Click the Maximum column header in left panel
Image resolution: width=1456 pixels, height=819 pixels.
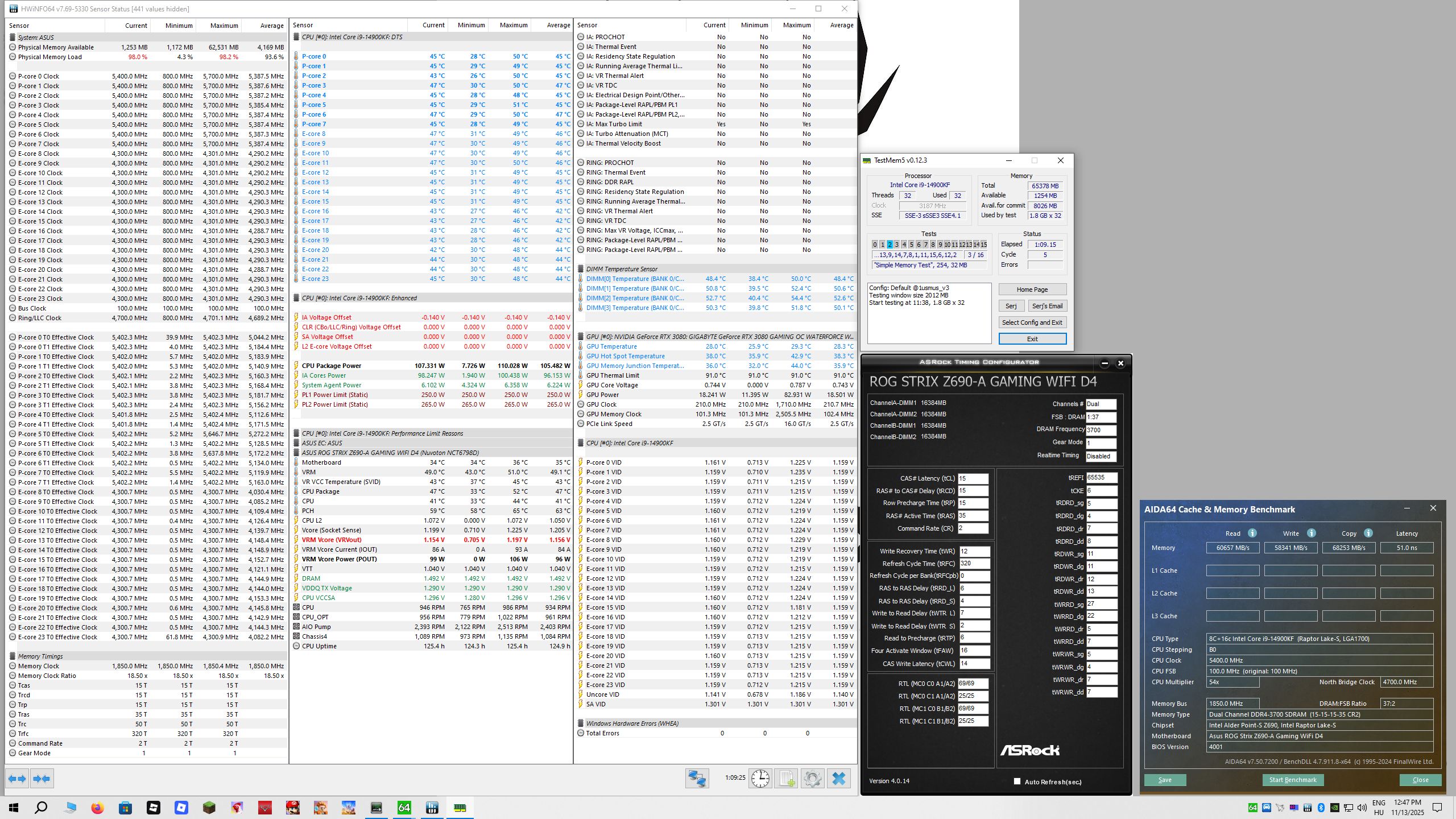click(224, 26)
